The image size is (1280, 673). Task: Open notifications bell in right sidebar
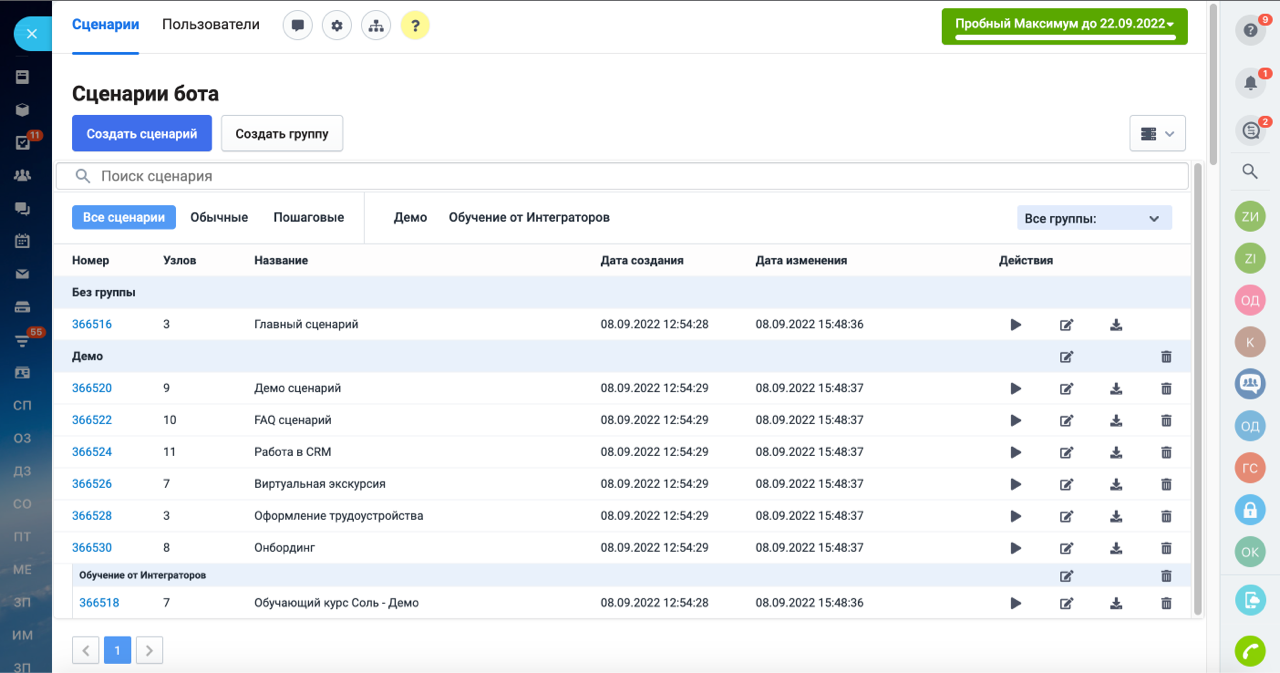coord(1250,83)
